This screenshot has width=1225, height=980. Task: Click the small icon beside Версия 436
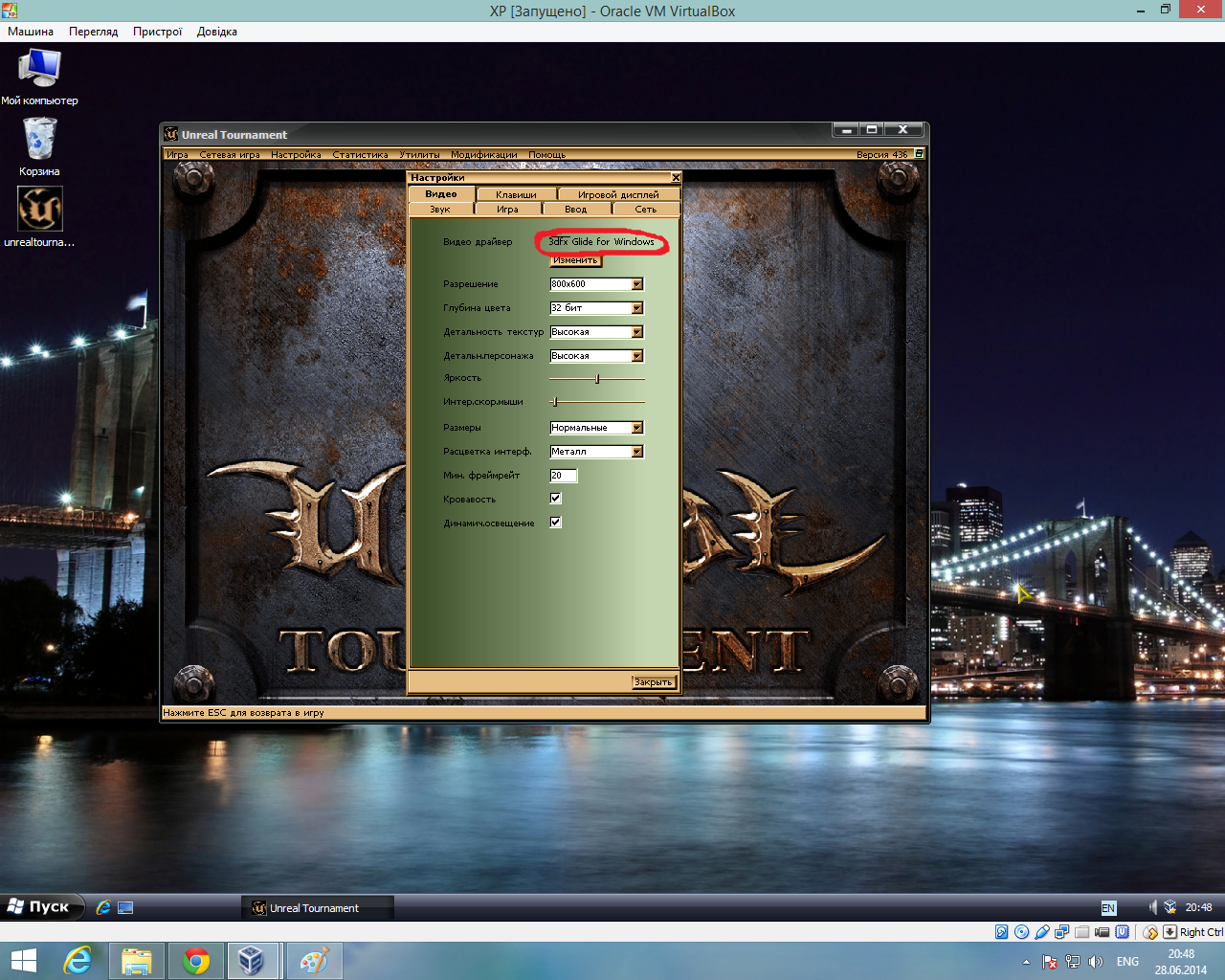[919, 154]
